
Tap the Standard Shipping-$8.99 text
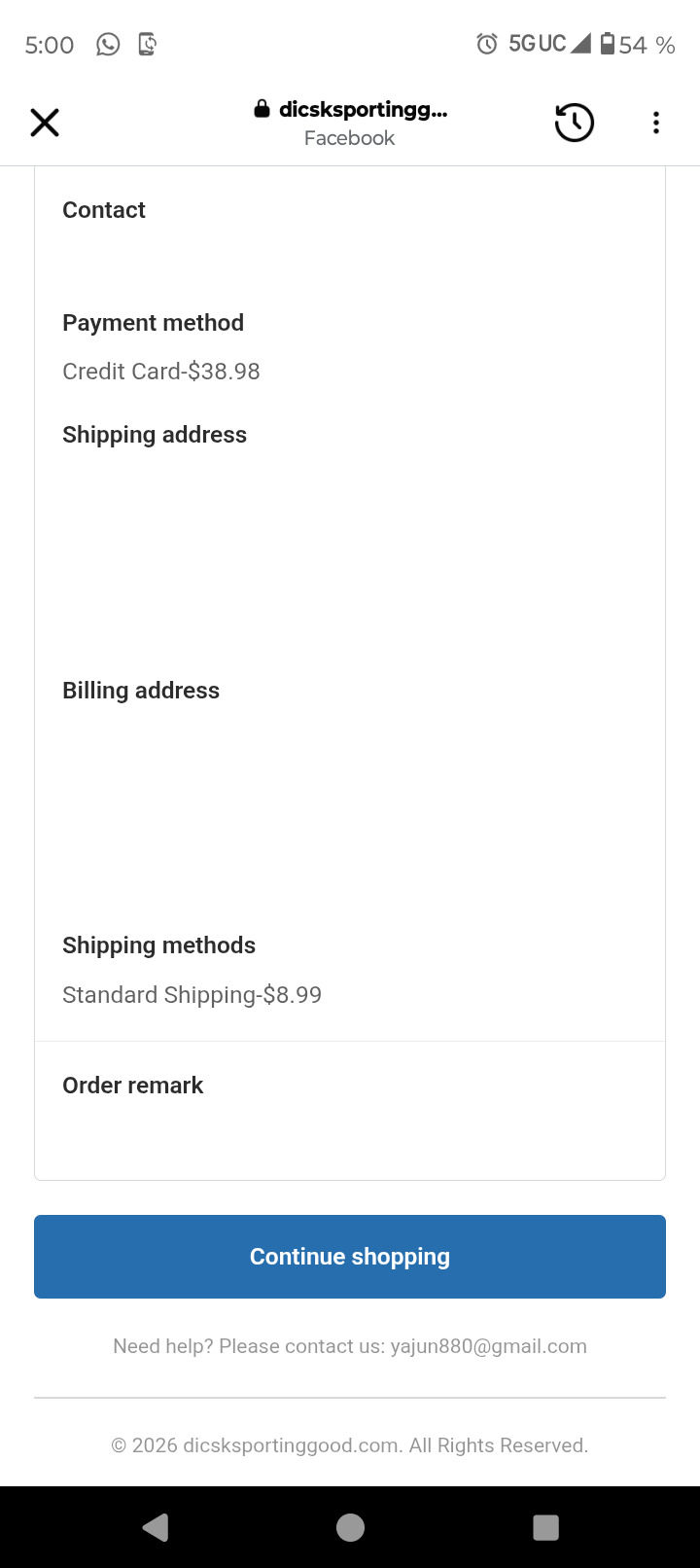tap(192, 995)
